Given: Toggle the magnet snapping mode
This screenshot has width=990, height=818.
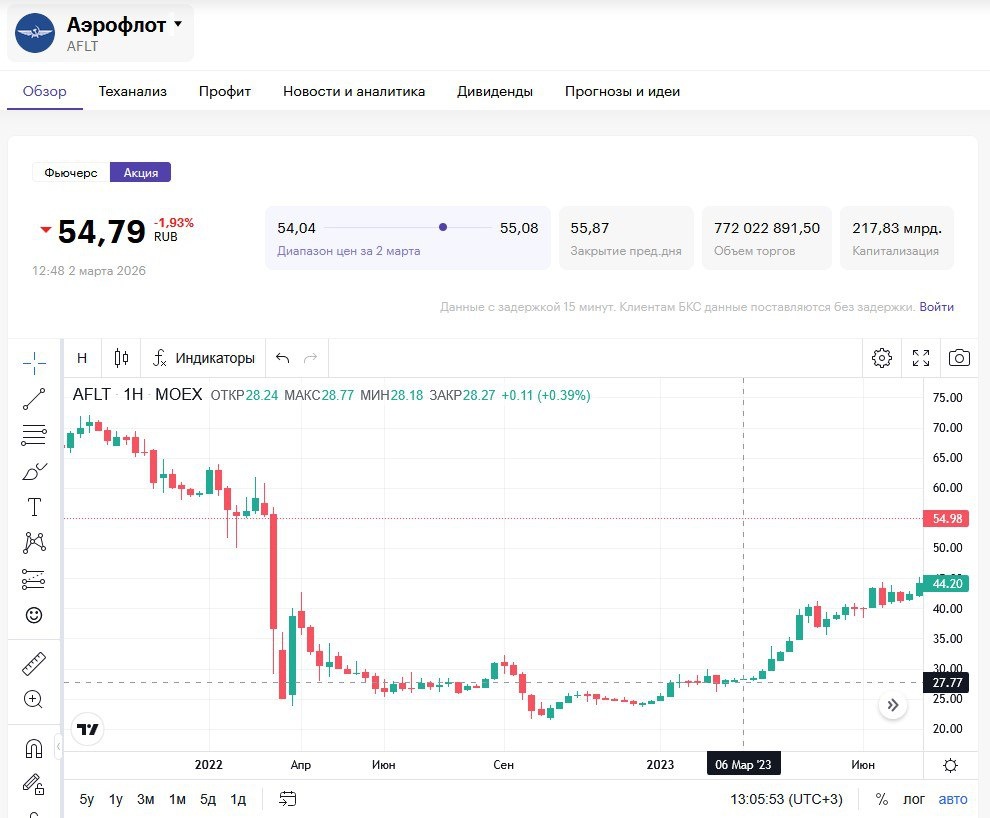Looking at the screenshot, I should (34, 749).
